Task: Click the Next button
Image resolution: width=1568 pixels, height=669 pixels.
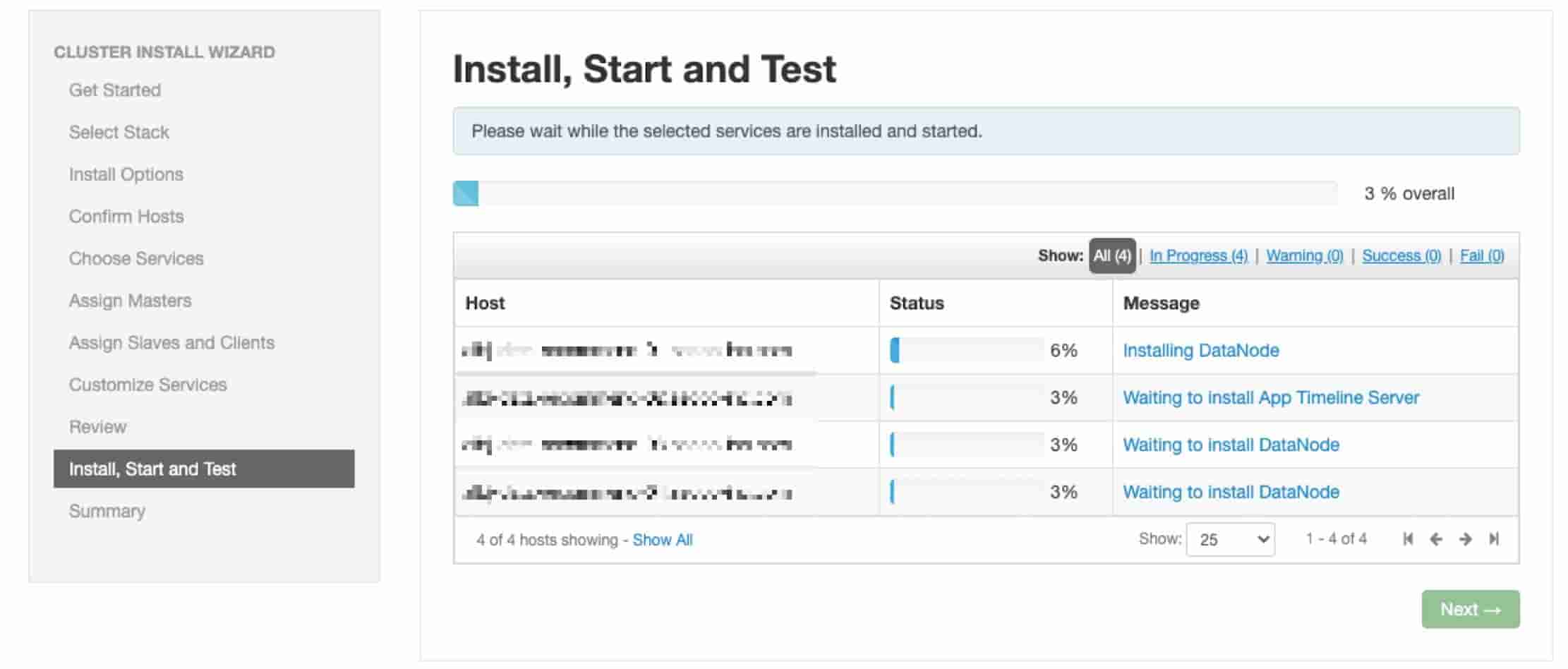Action: point(1471,609)
